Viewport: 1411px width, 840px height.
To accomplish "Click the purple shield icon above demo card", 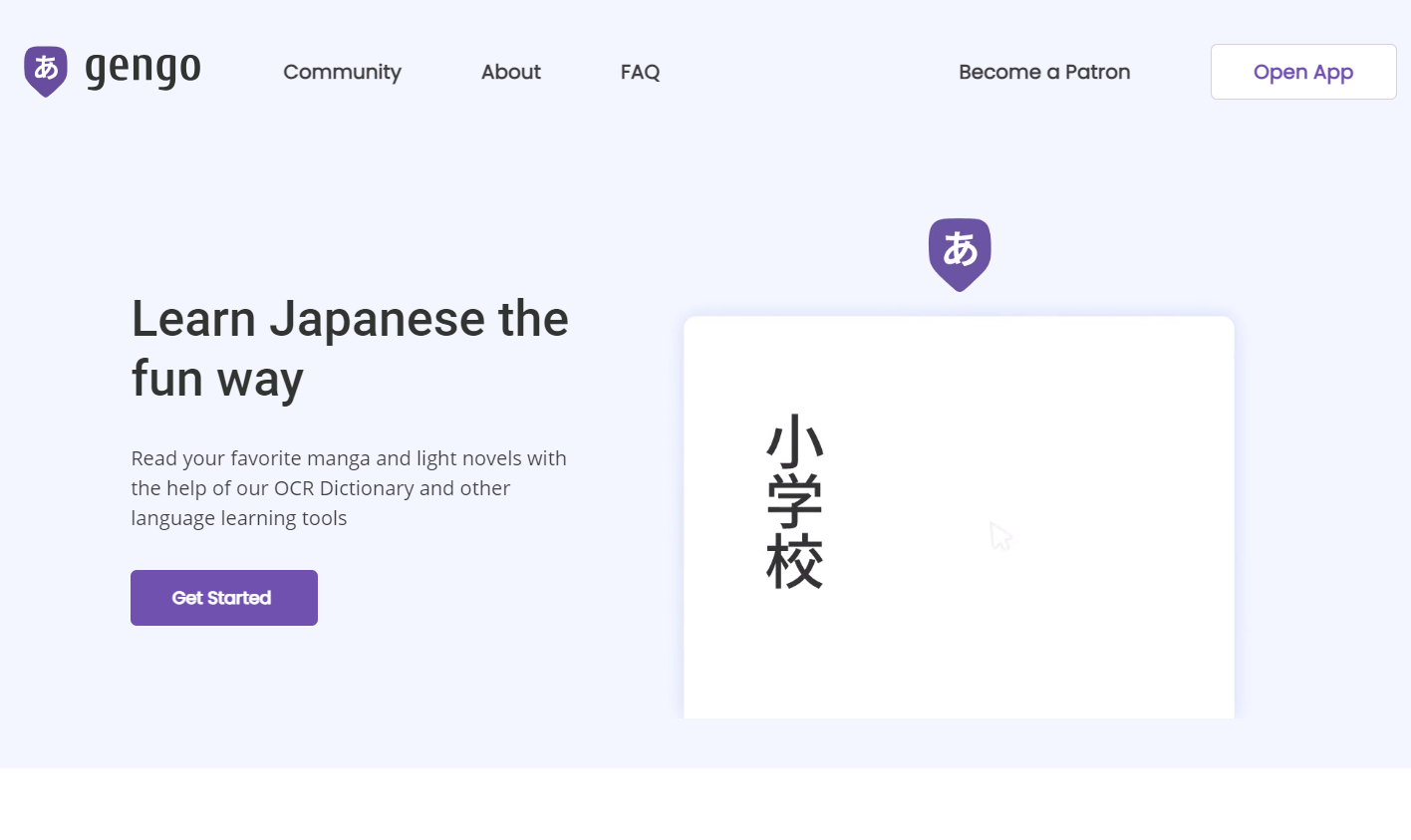I will click(x=960, y=255).
